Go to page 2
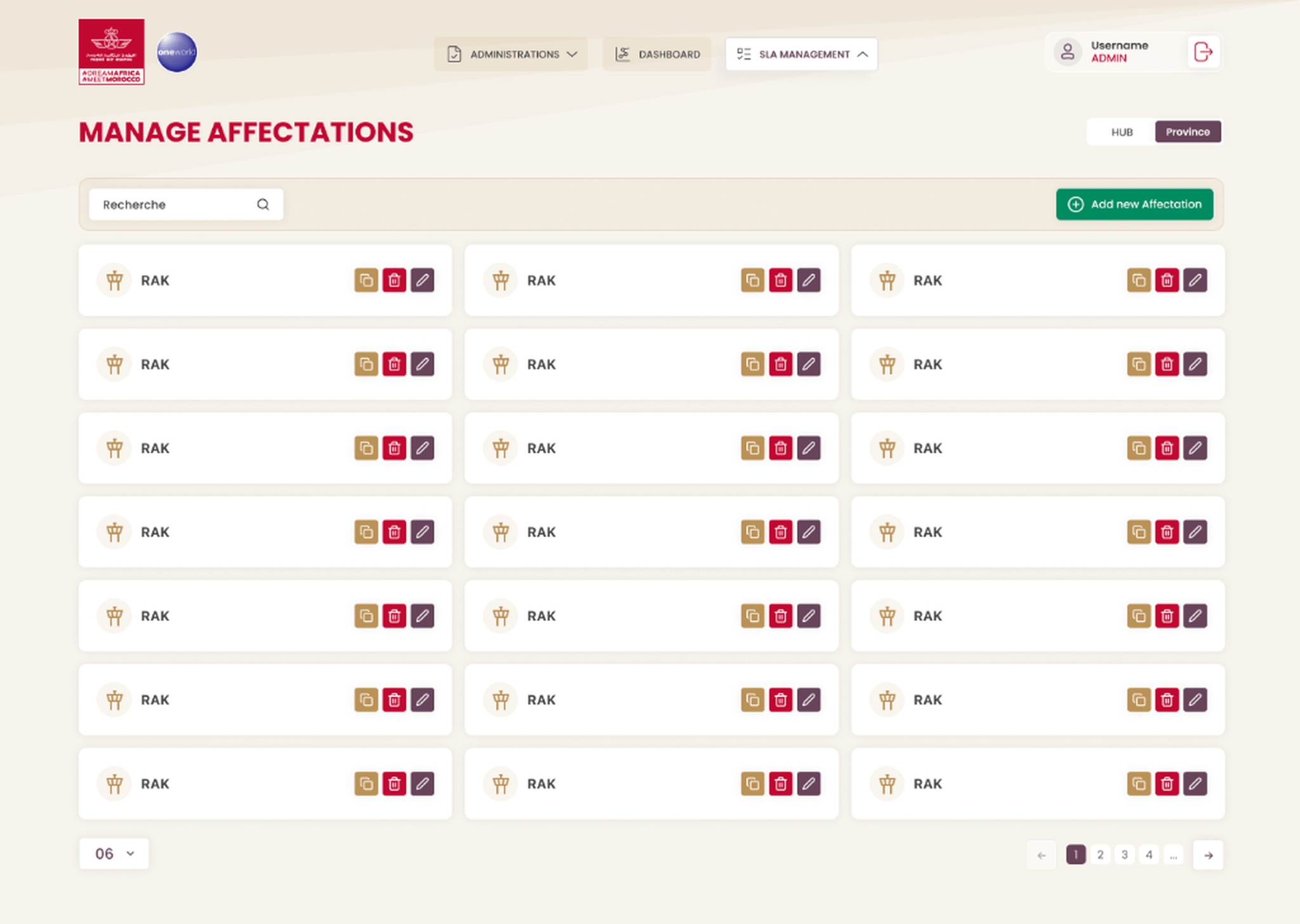This screenshot has width=1300, height=924. (x=1100, y=855)
